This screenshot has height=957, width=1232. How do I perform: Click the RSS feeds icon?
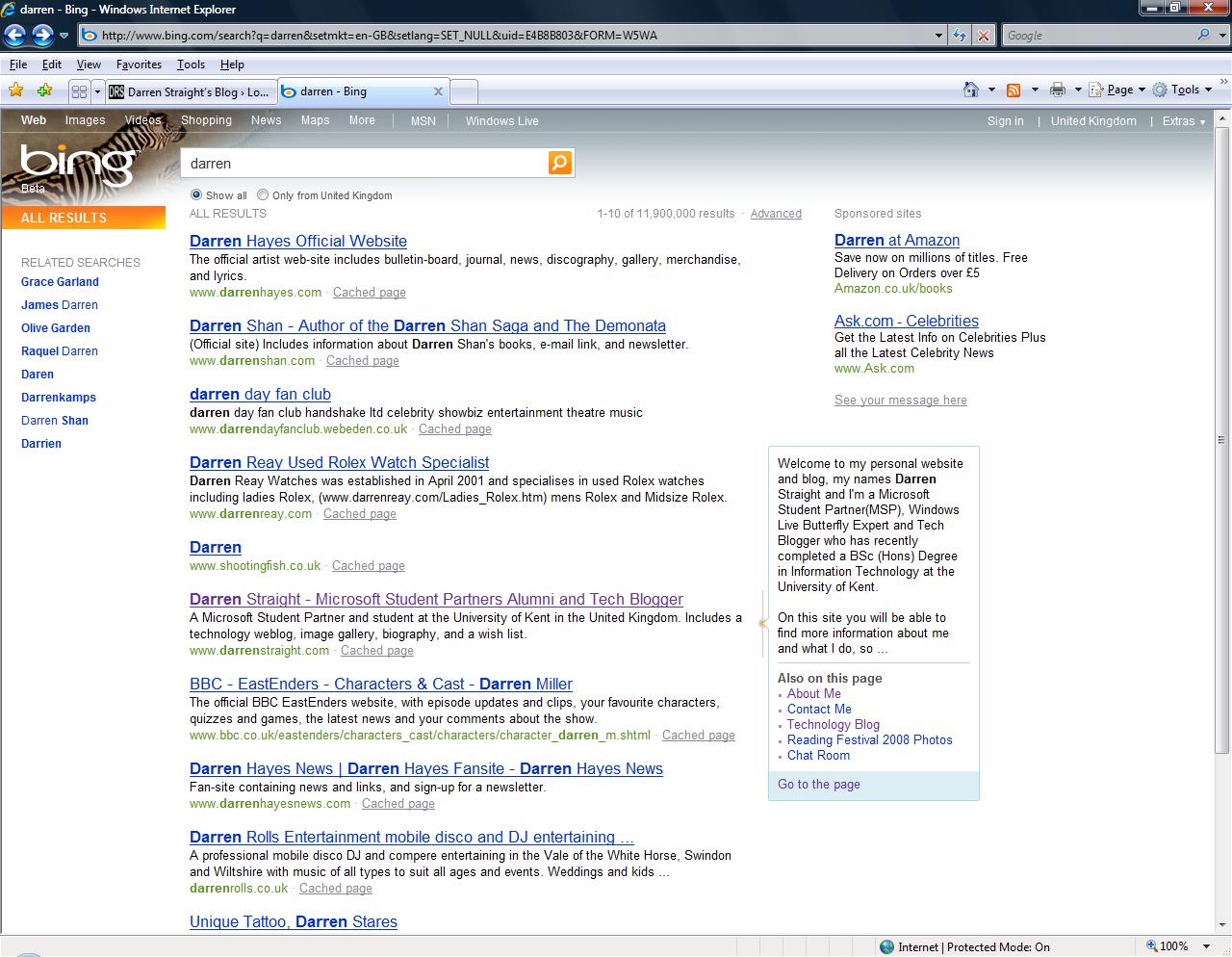(1014, 90)
